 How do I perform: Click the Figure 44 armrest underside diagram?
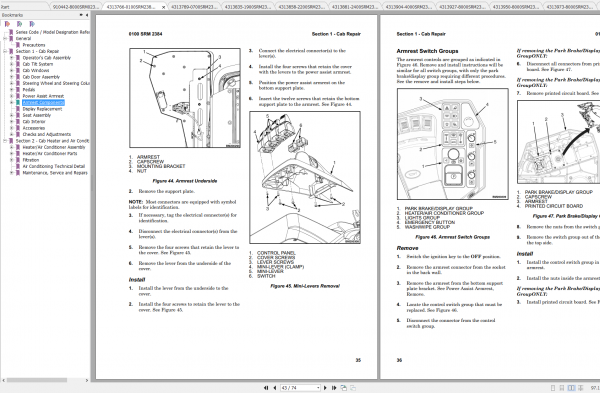click(185, 98)
